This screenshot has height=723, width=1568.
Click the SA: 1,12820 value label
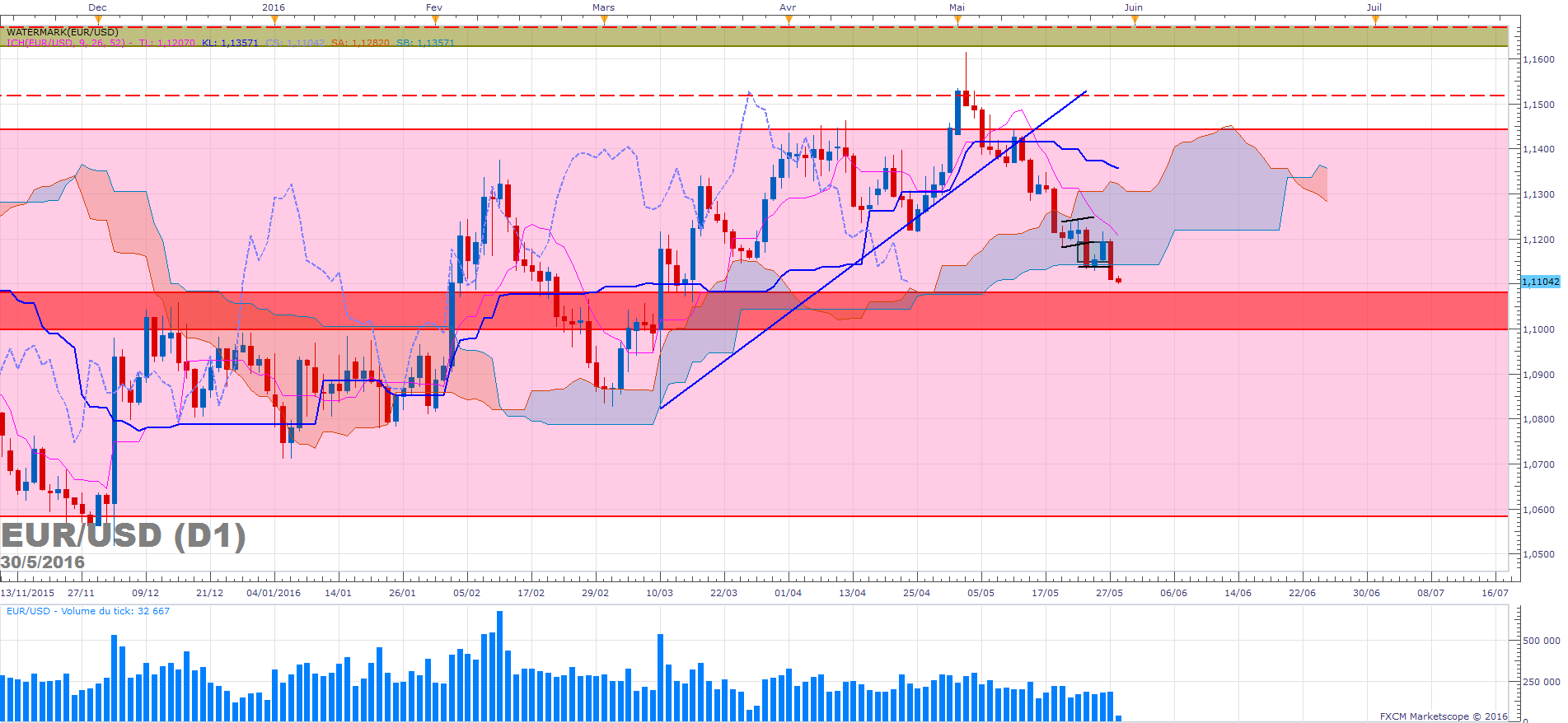[x=360, y=43]
